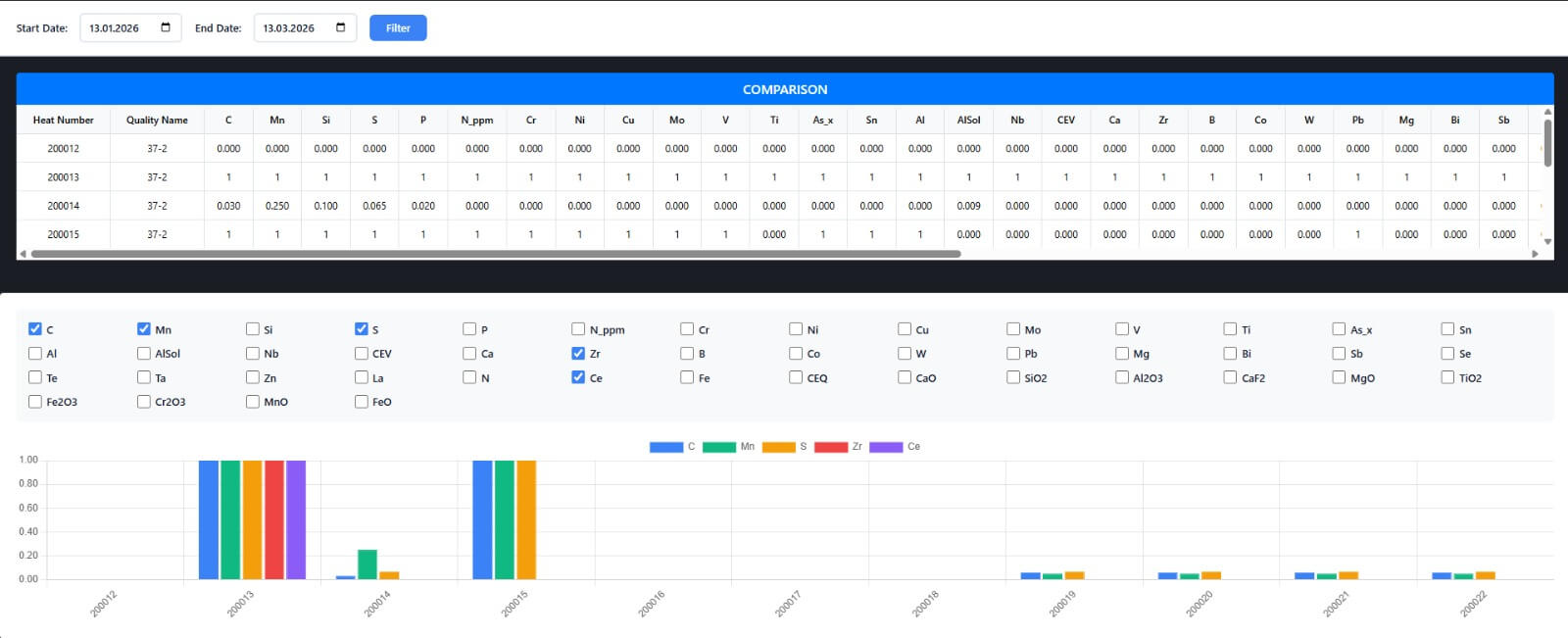Click the table's scroll right arrow

[1535, 254]
